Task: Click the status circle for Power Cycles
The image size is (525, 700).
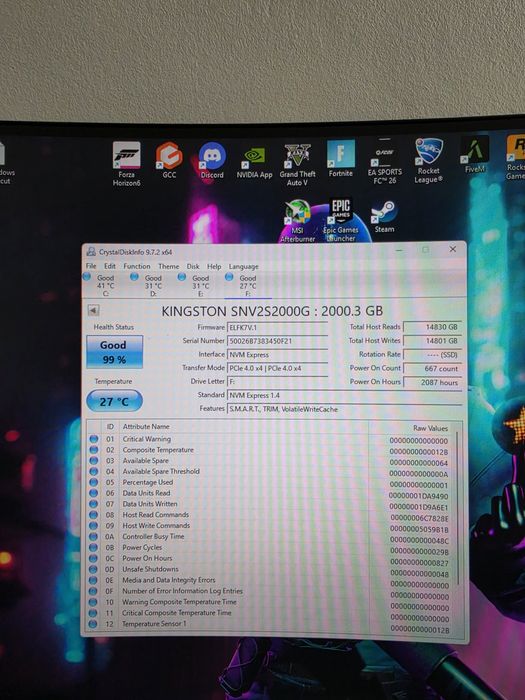Action: (93, 547)
